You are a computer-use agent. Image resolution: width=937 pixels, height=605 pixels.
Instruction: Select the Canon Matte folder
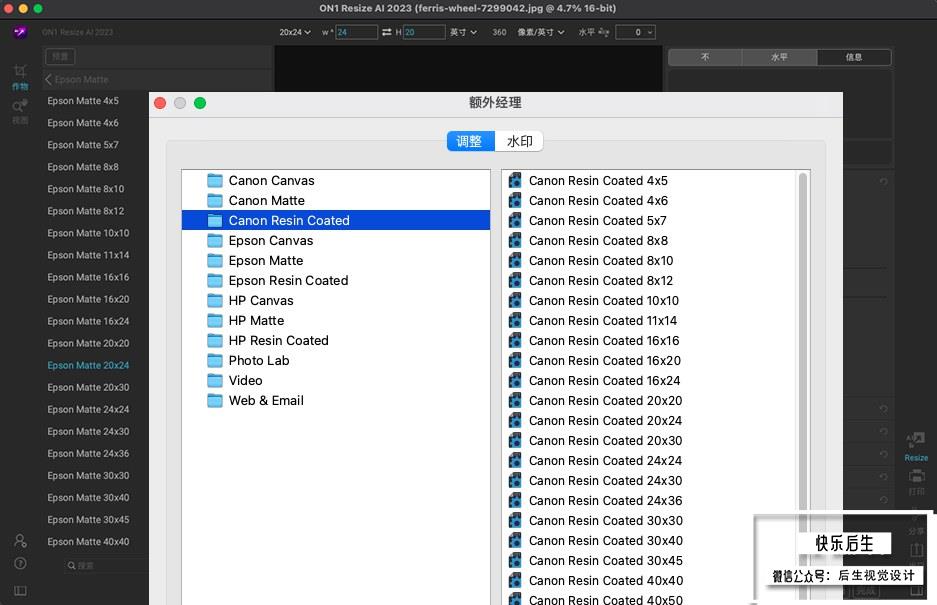[335, 201]
